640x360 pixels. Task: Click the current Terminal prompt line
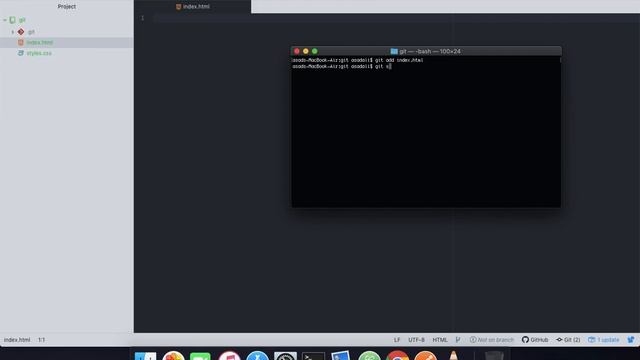342,66
